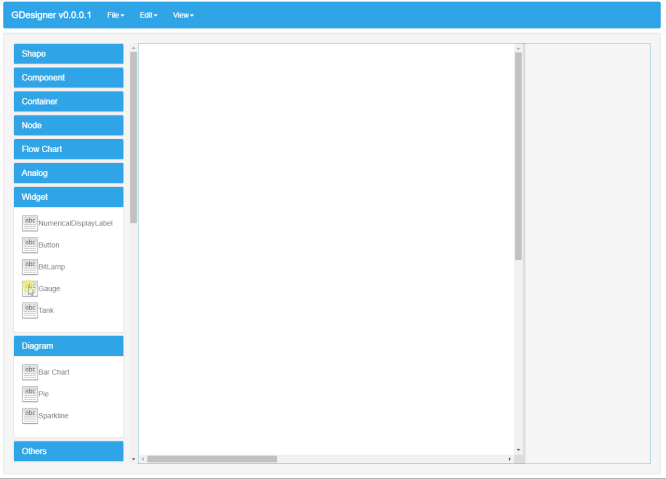This screenshot has height=479, width=666.
Task: Expand the Flow Chart section
Action: click(68, 149)
